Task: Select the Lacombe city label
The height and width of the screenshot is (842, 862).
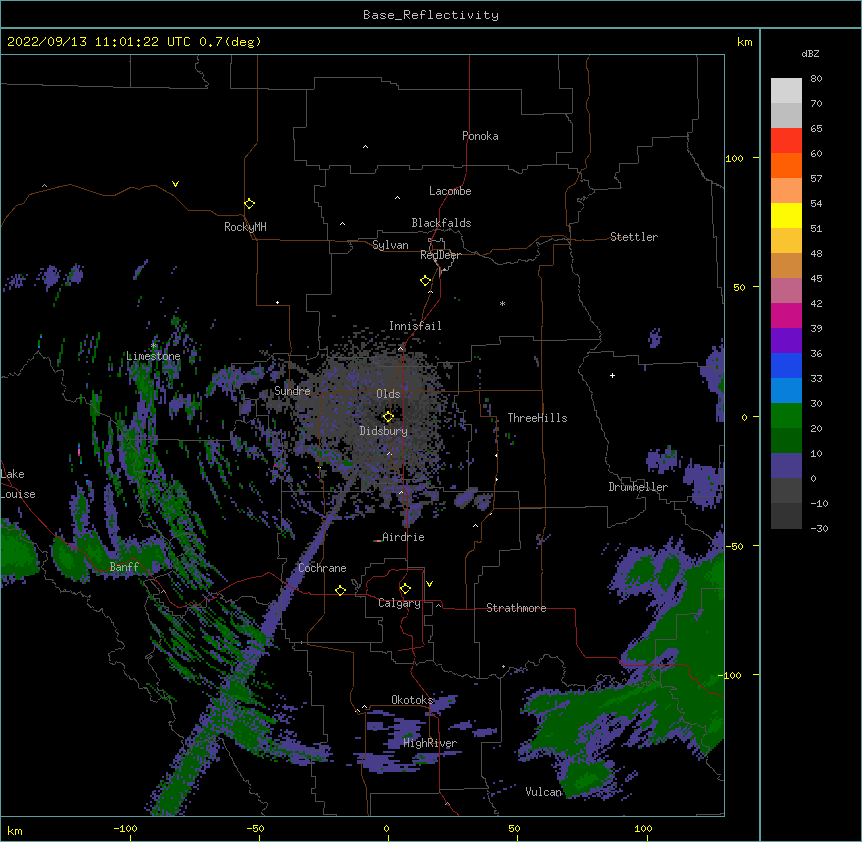Action: (x=450, y=191)
